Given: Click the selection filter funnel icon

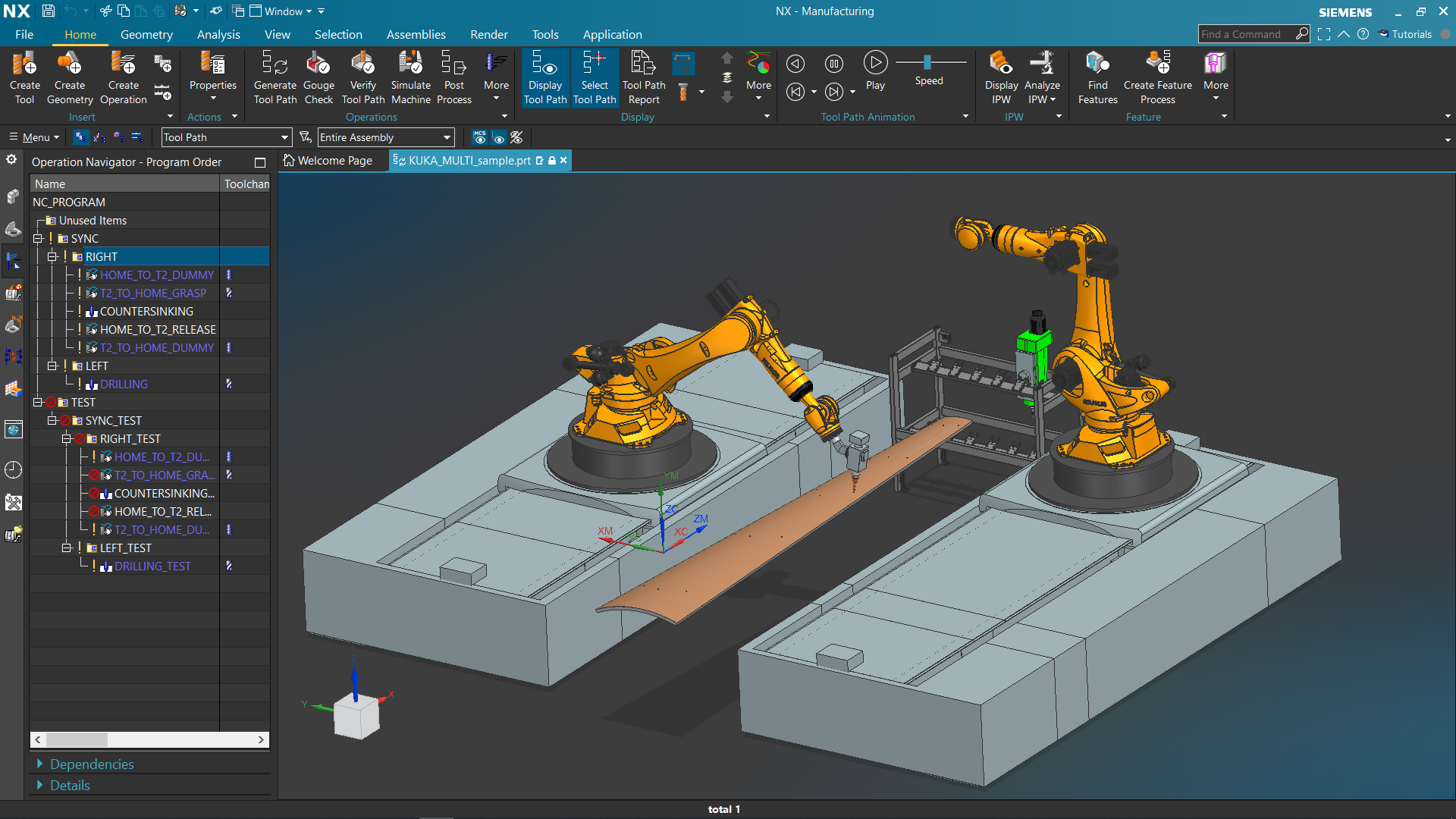Looking at the screenshot, I should click(305, 137).
